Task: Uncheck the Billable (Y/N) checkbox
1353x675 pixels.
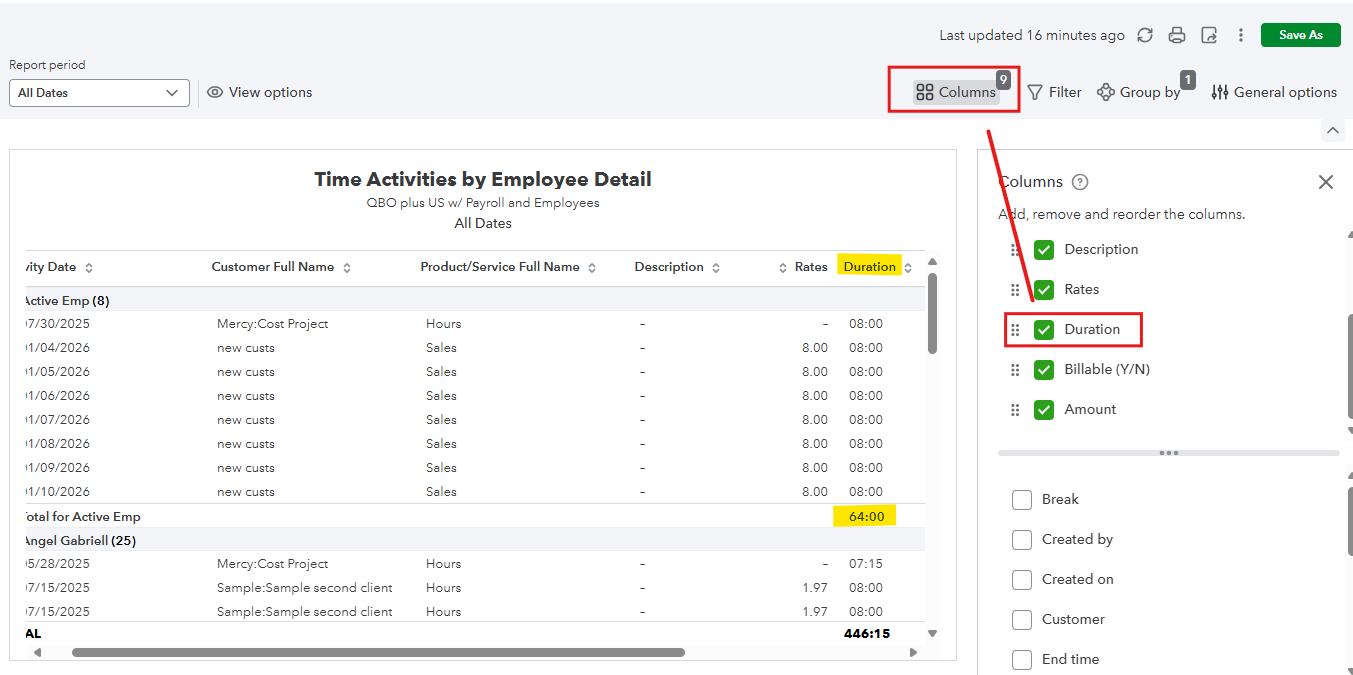Action: tap(1044, 369)
